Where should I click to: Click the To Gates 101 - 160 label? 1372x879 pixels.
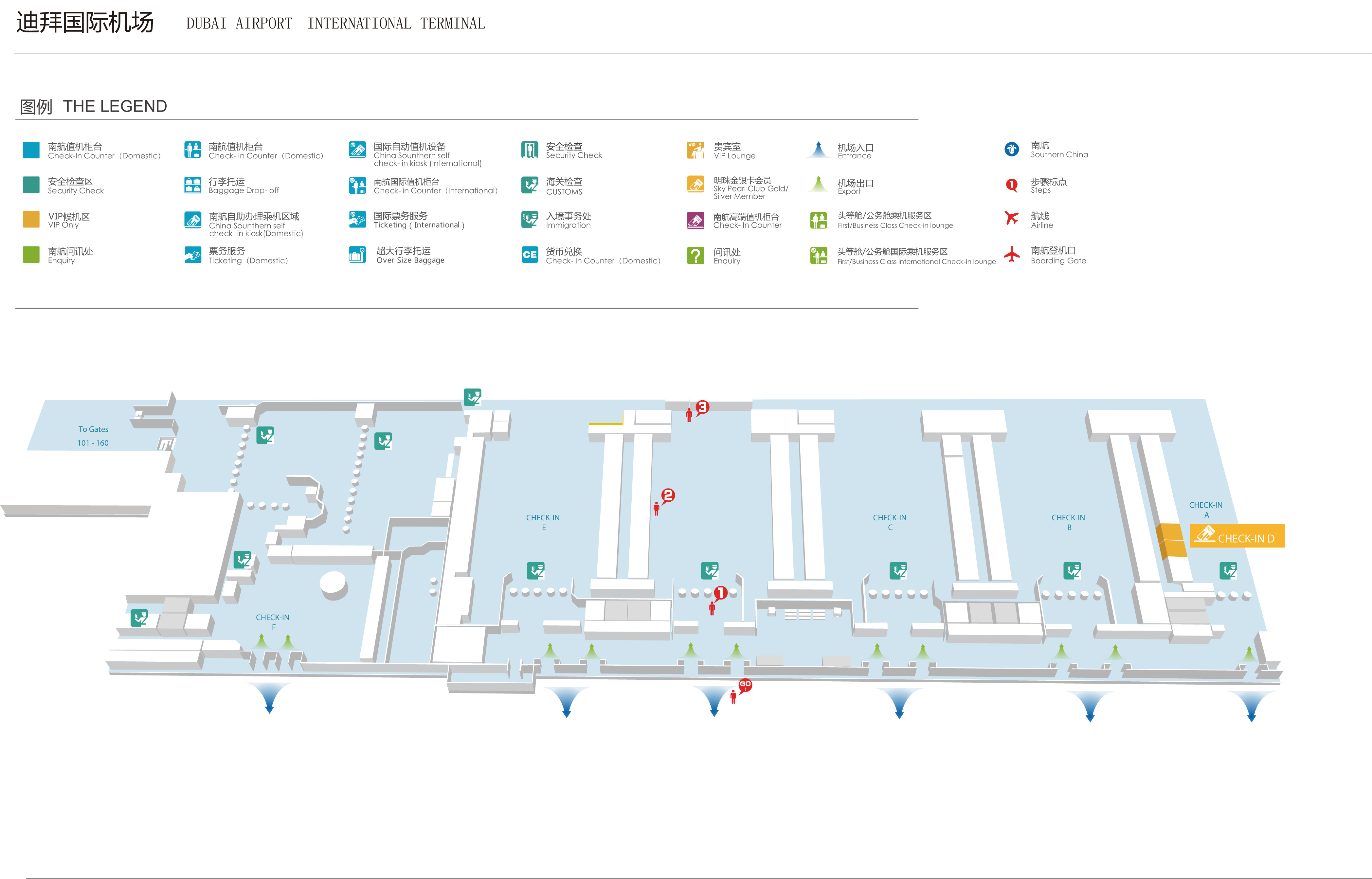pyautogui.click(x=93, y=436)
